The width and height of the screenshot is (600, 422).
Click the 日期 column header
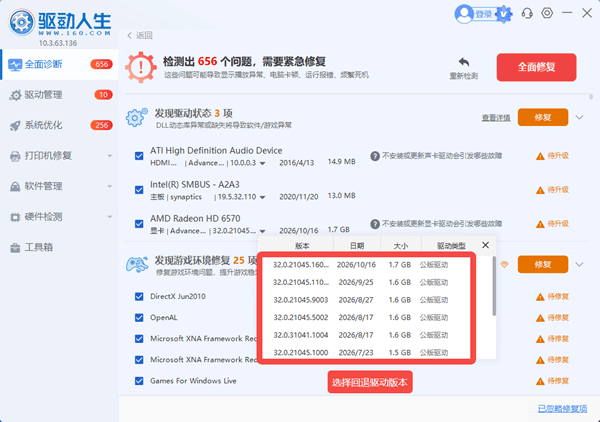(357, 246)
